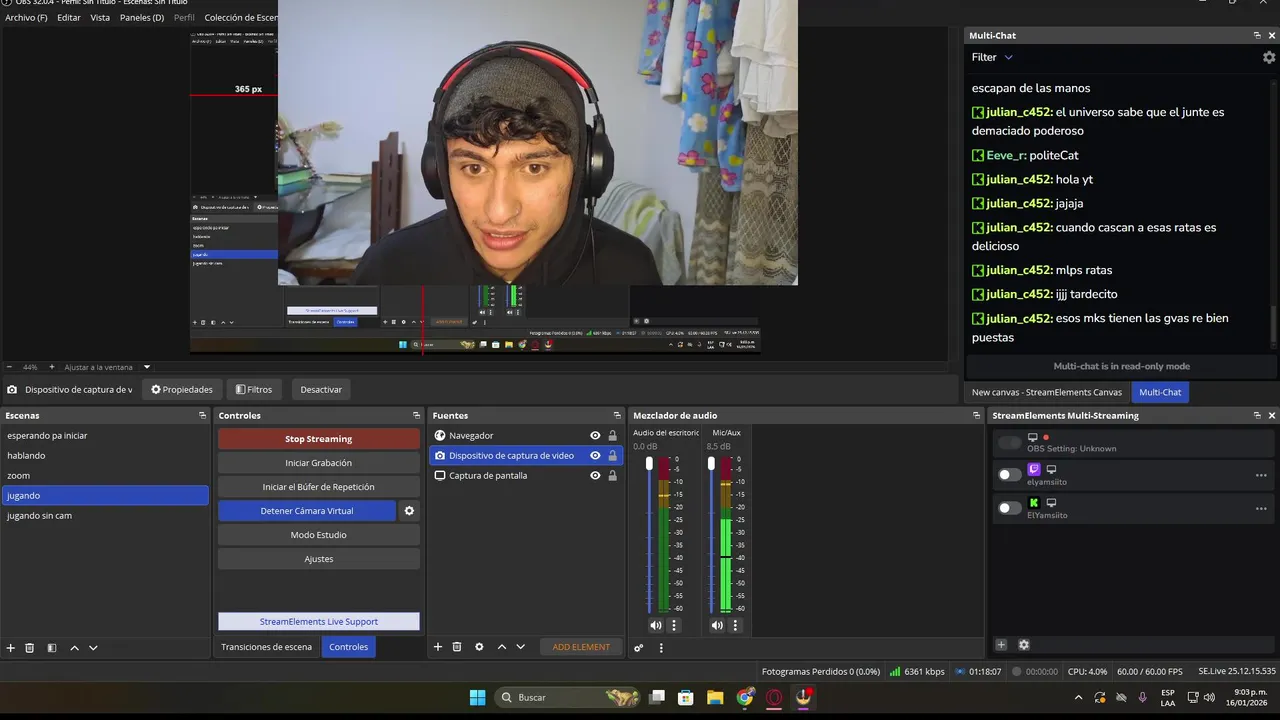The width and height of the screenshot is (1280, 720).
Task: Enable the Kick ElYamsiito output toggle
Action: point(1010,508)
